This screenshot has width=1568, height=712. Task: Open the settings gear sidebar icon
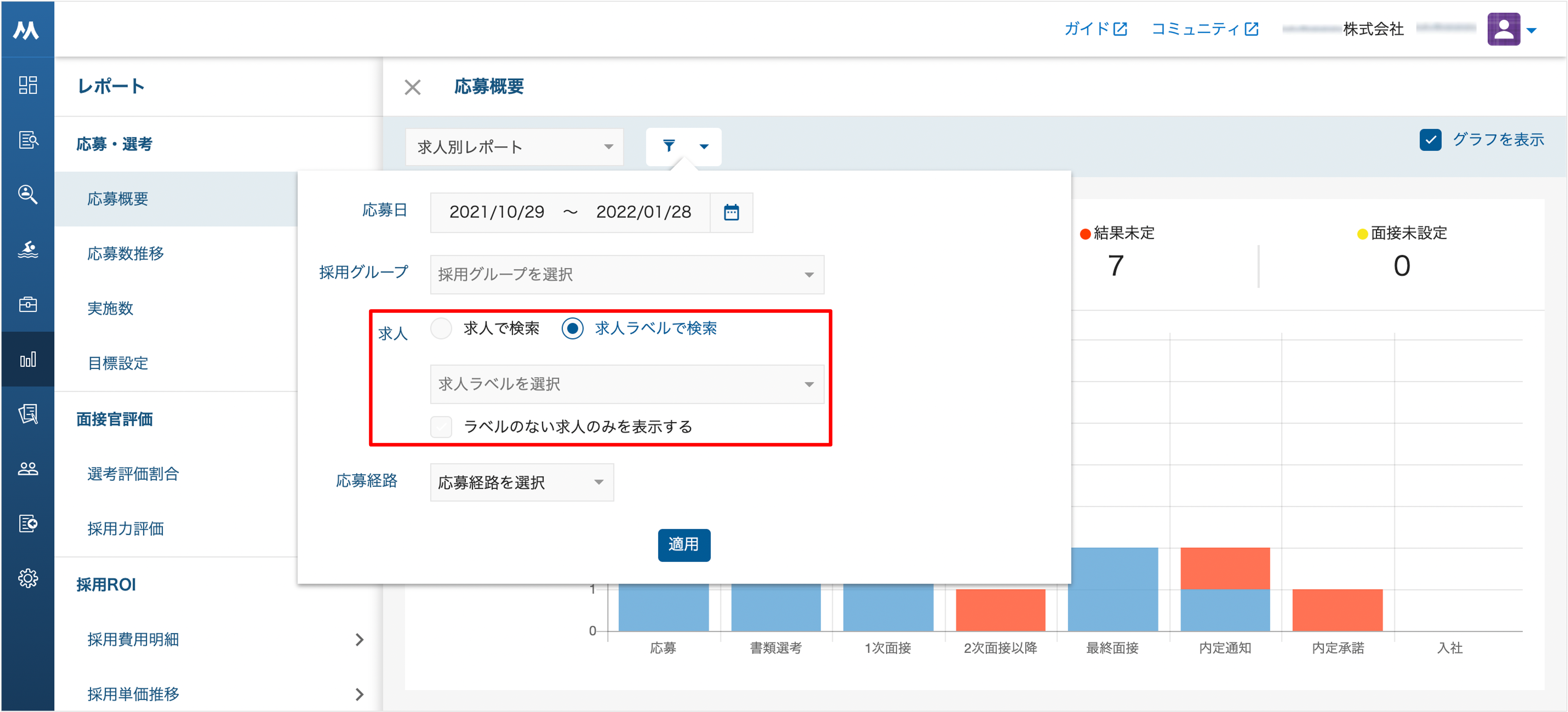[28, 578]
